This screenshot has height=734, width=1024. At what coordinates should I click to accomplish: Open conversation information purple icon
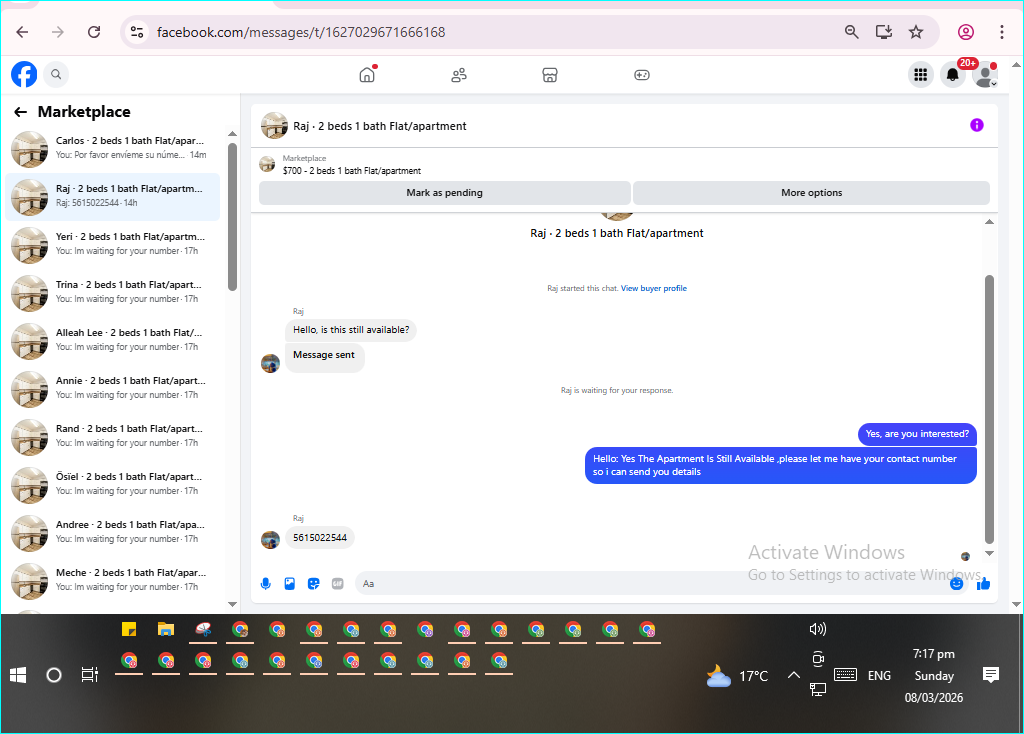coord(976,125)
